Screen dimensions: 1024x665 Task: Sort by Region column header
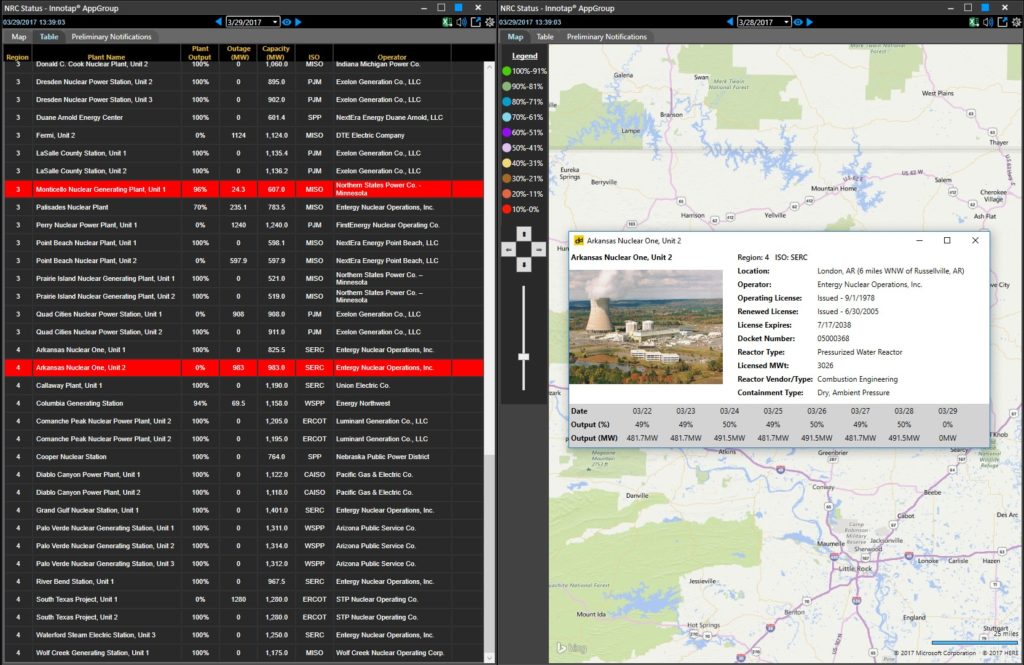(18, 57)
